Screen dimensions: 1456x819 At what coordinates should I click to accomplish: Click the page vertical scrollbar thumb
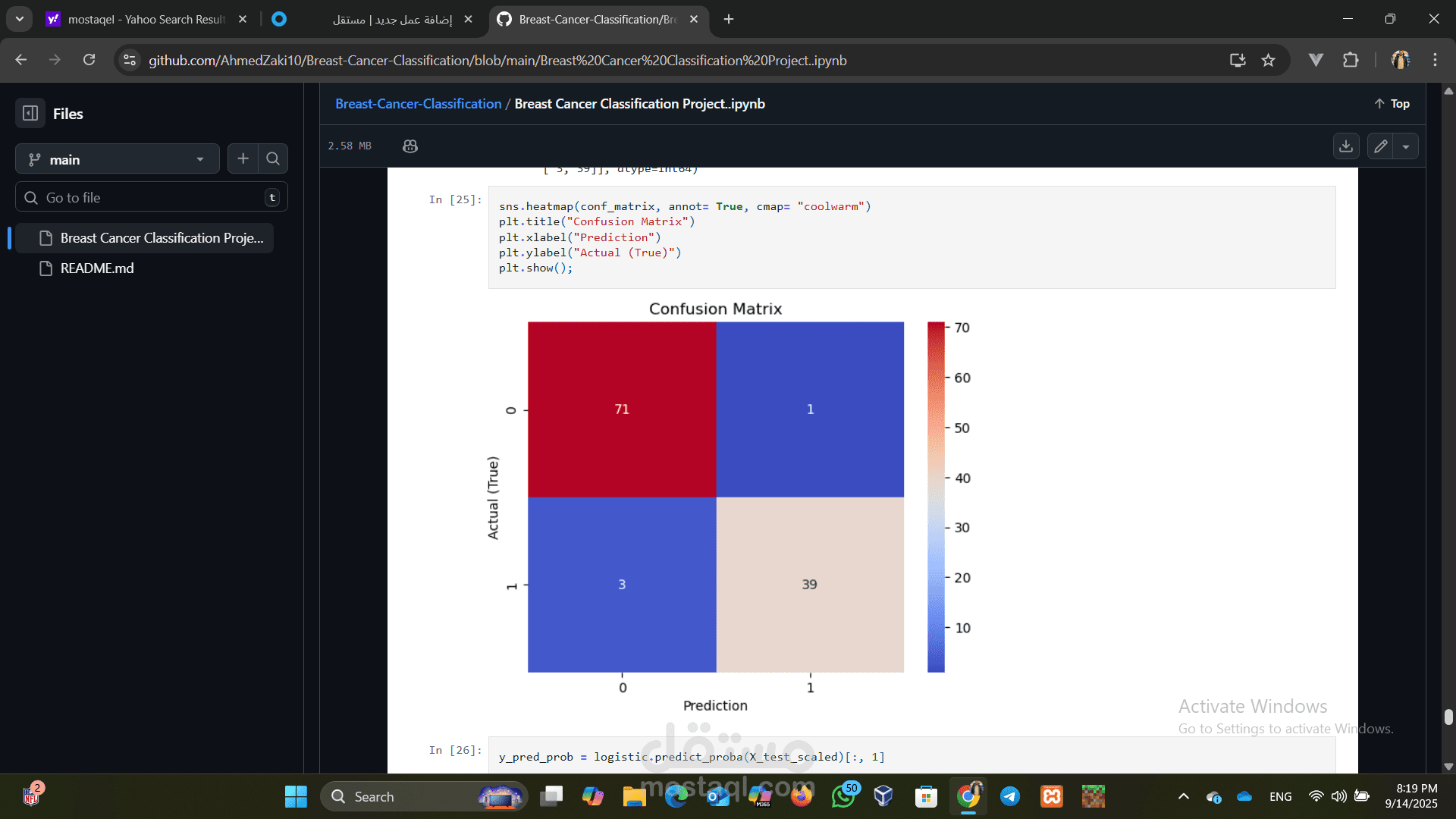click(1448, 717)
